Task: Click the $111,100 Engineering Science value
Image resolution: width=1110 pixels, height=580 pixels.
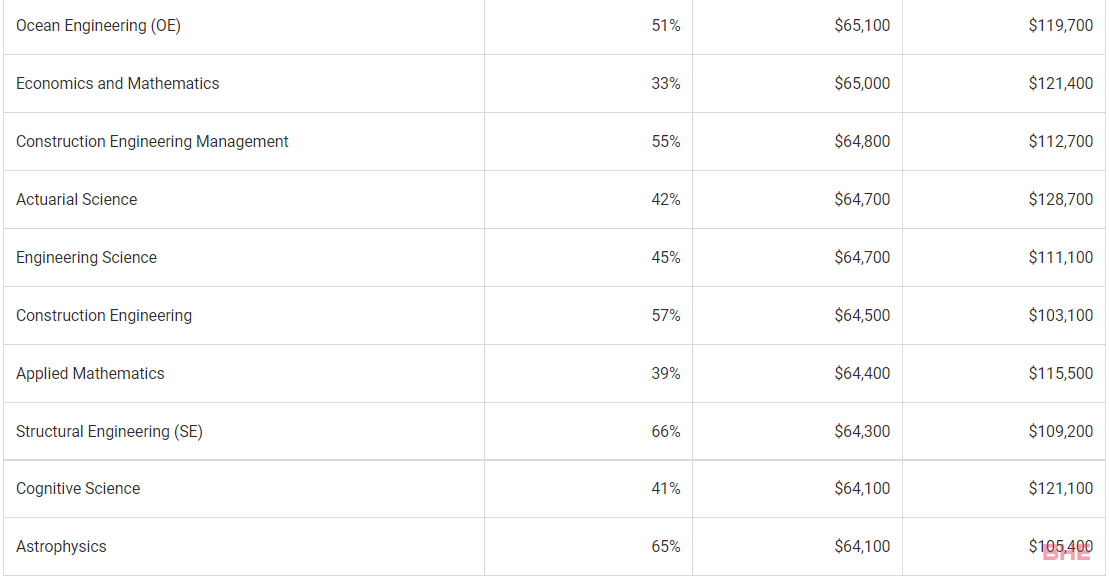Action: pyautogui.click(x=1060, y=258)
